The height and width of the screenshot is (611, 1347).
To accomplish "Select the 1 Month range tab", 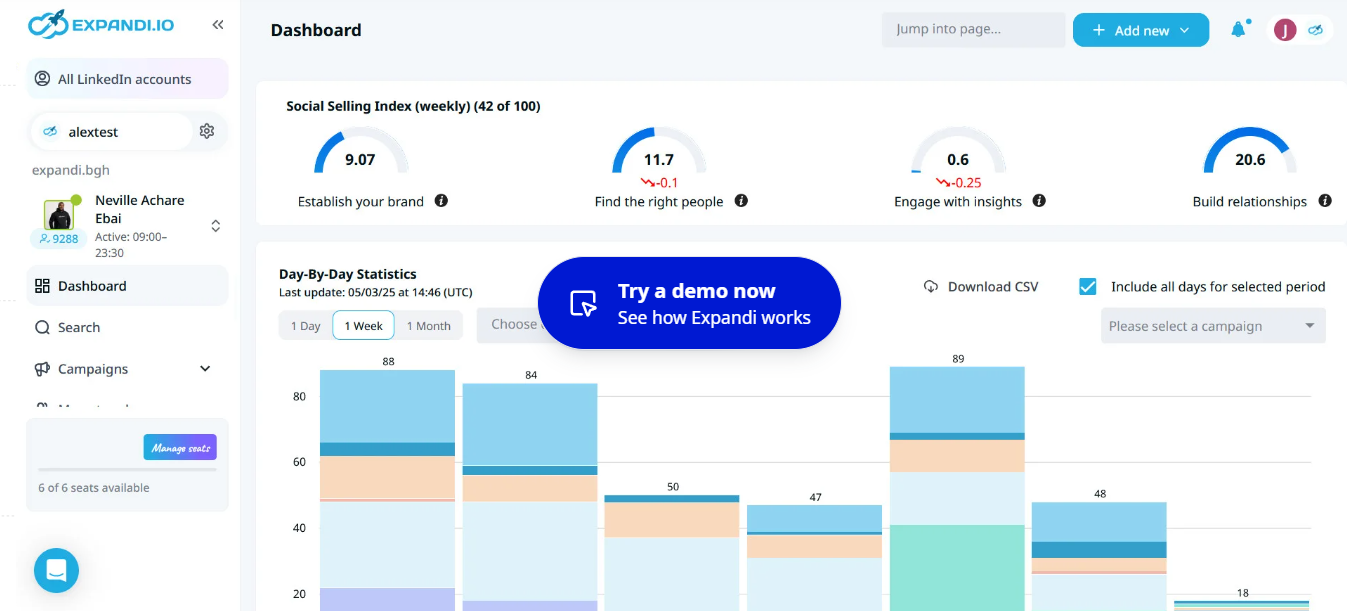I will click(x=428, y=326).
